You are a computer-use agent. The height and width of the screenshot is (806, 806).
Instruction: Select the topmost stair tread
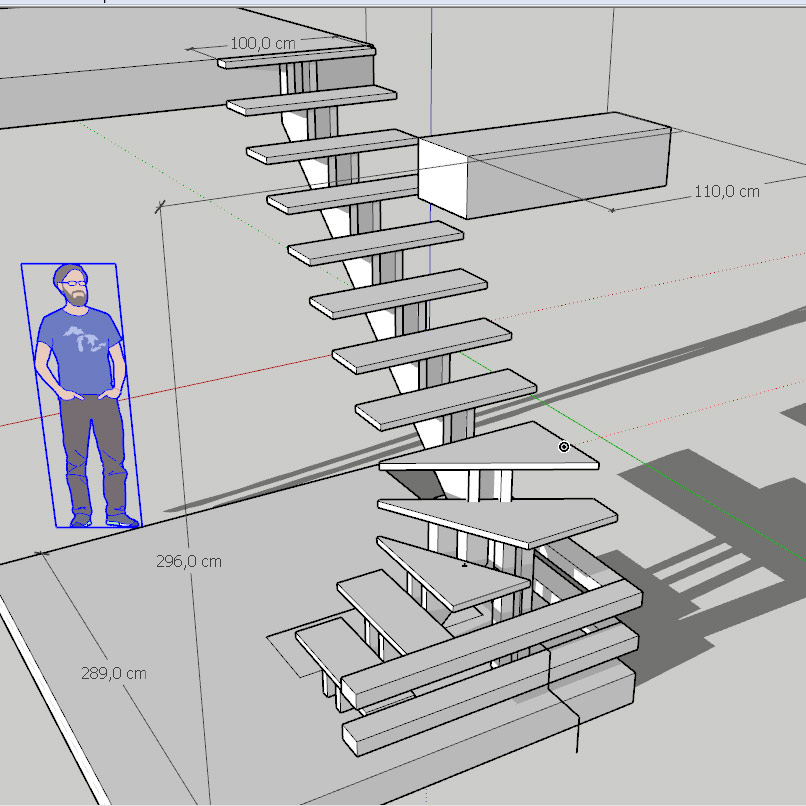(x=295, y=57)
